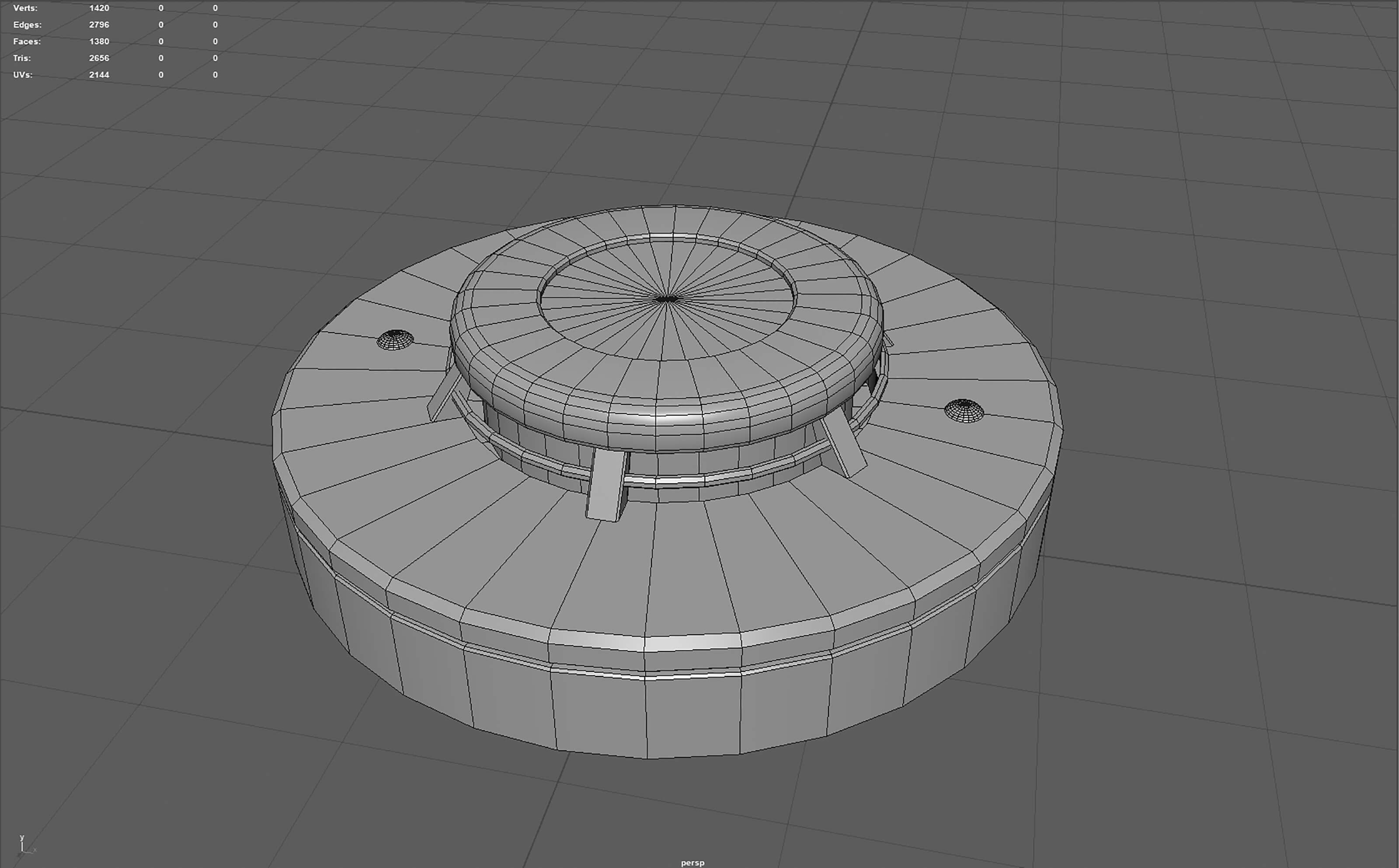1399x868 pixels.
Task: Select the small dome on right side
Action: [964, 410]
